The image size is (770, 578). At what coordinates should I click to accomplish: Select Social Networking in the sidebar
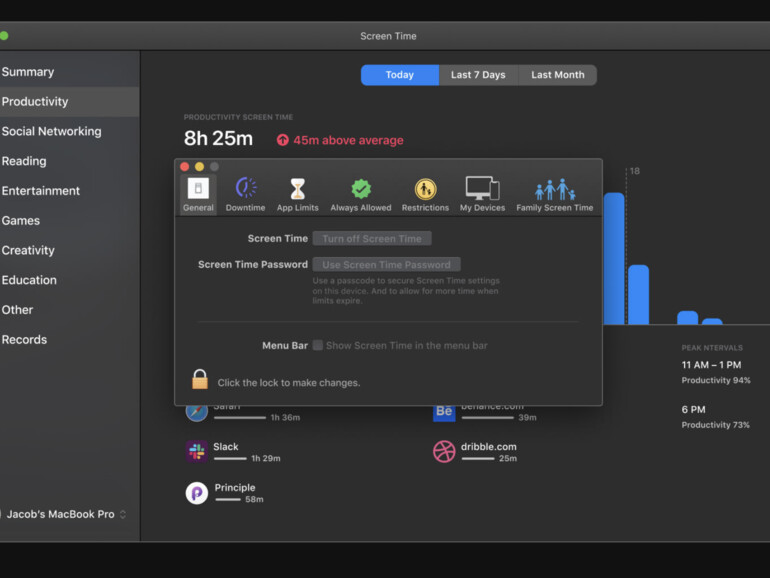point(69,132)
